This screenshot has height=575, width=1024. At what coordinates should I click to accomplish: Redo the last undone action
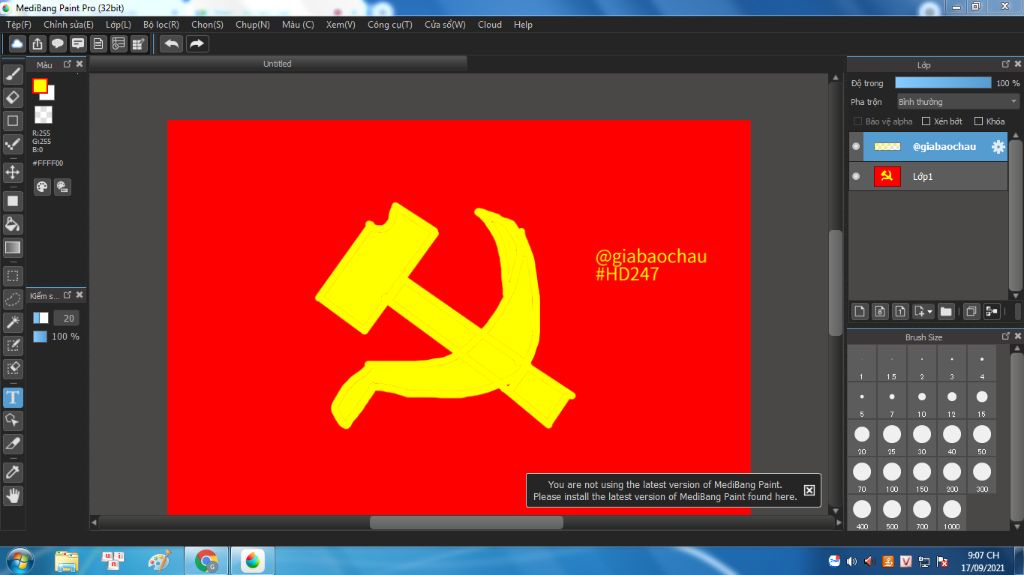tap(197, 44)
